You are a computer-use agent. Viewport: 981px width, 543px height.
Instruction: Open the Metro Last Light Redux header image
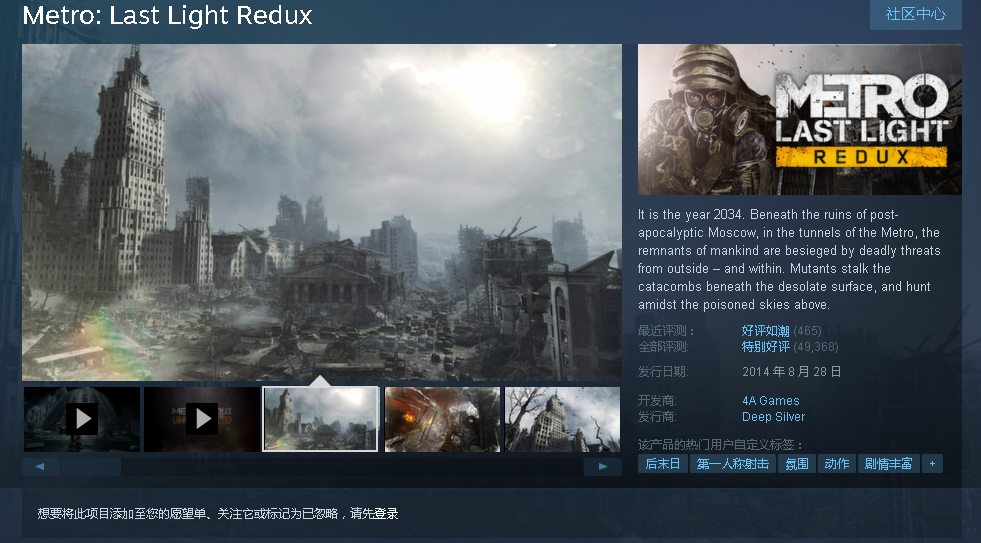[800, 119]
